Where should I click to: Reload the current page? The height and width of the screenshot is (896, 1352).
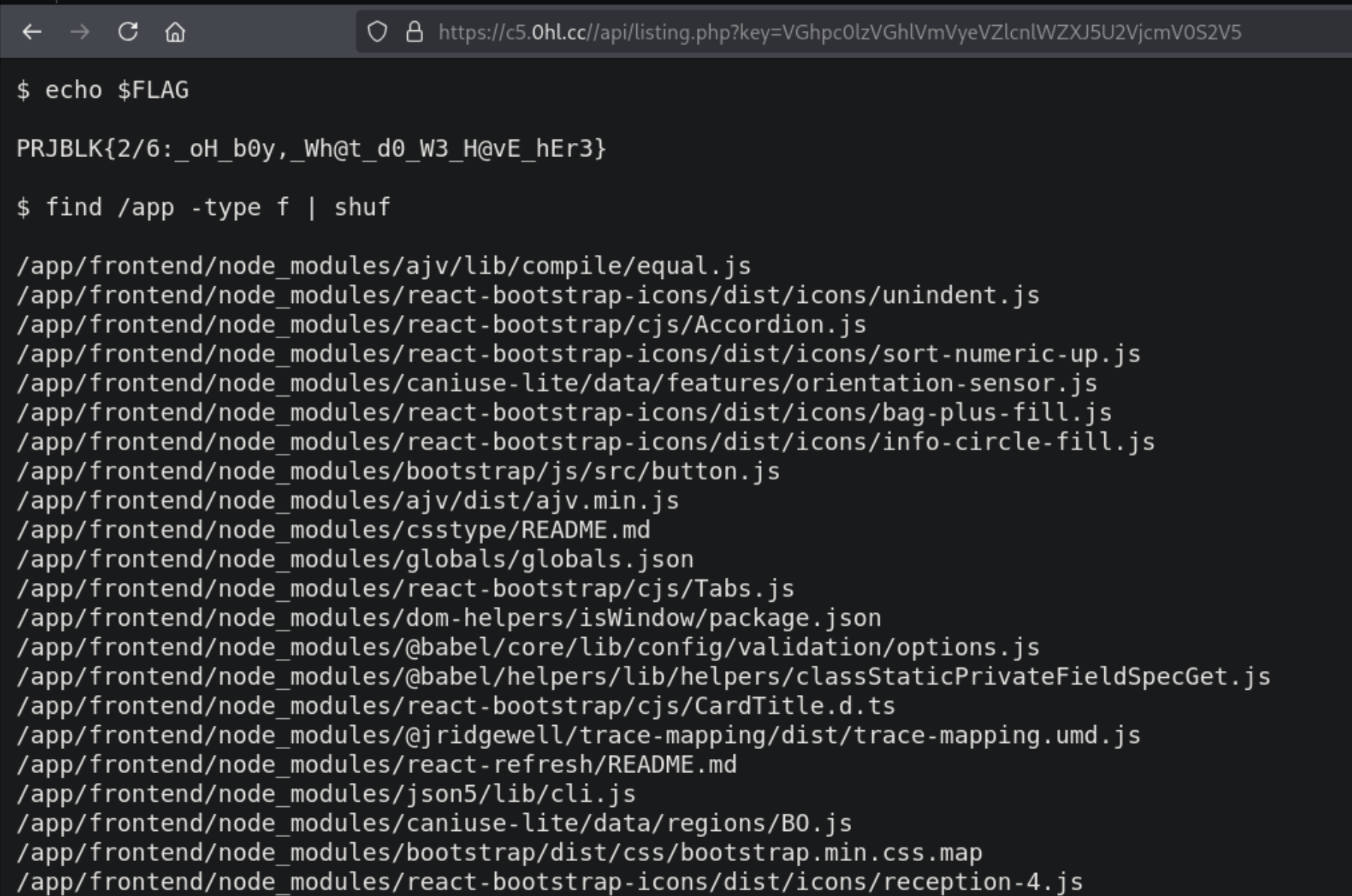(x=128, y=32)
